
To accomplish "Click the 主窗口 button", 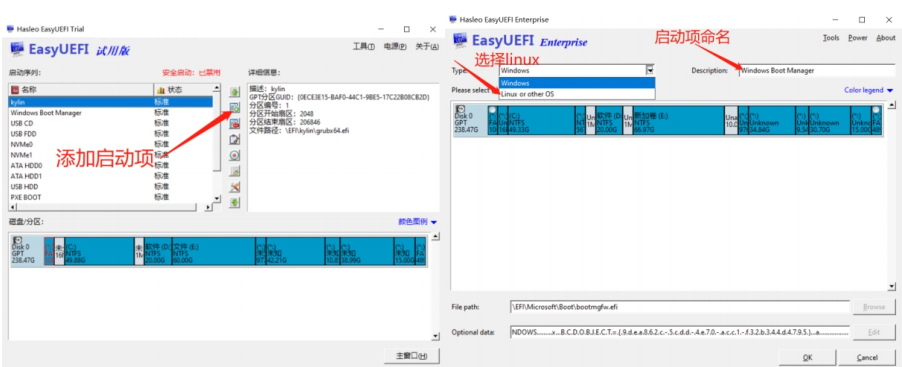I will (411, 355).
